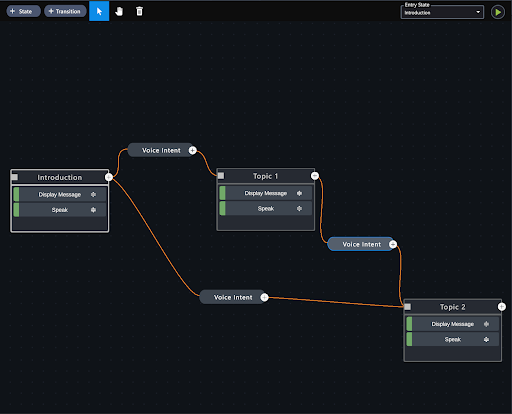Click plus connector on Introduction state

tap(109, 177)
